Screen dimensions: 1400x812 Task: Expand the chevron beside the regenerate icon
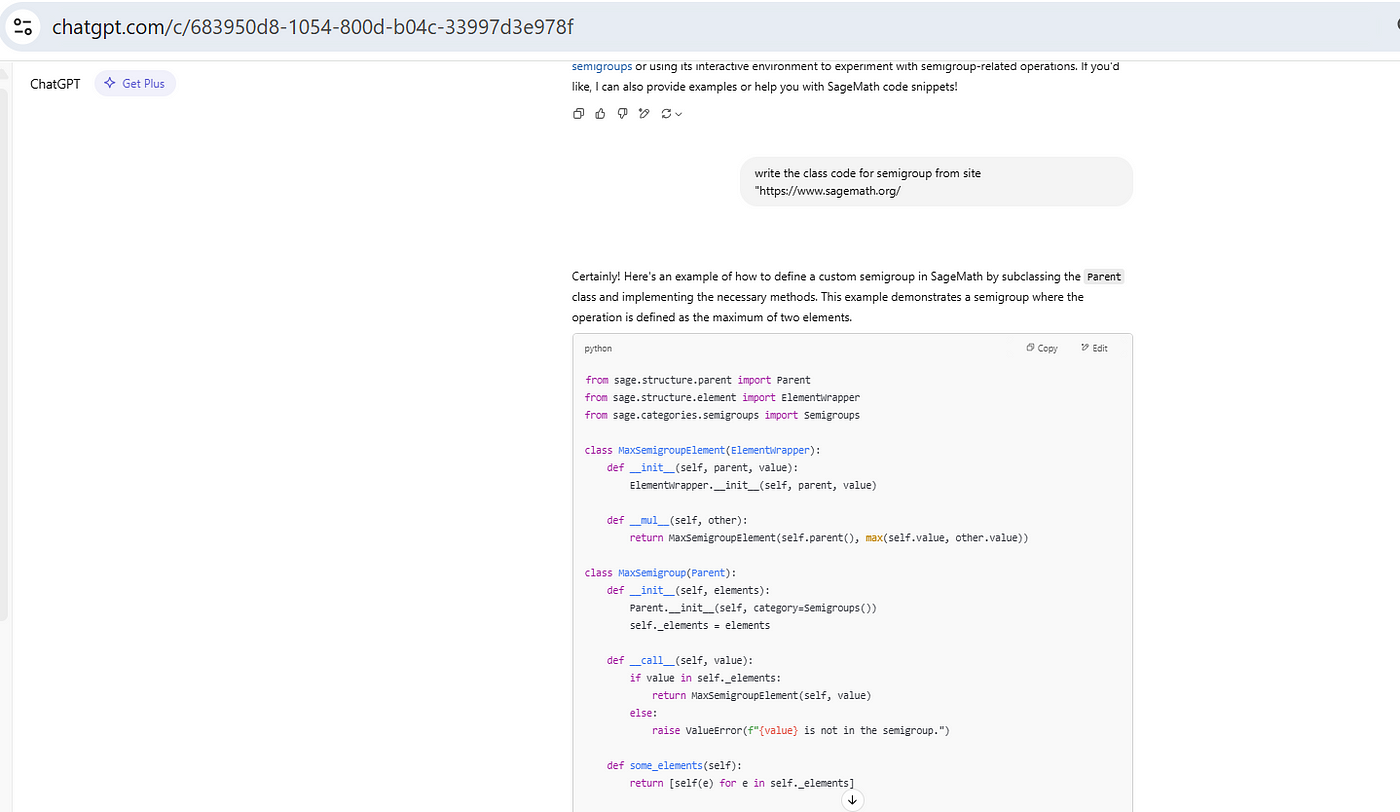point(679,114)
